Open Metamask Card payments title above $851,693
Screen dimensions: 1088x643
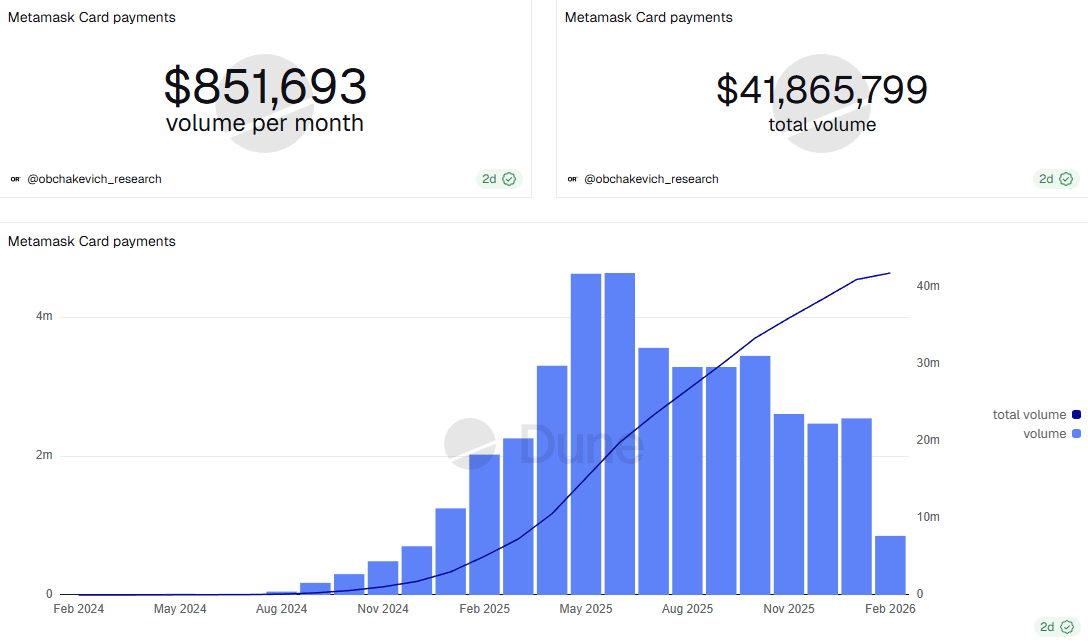pyautogui.click(x=92, y=17)
